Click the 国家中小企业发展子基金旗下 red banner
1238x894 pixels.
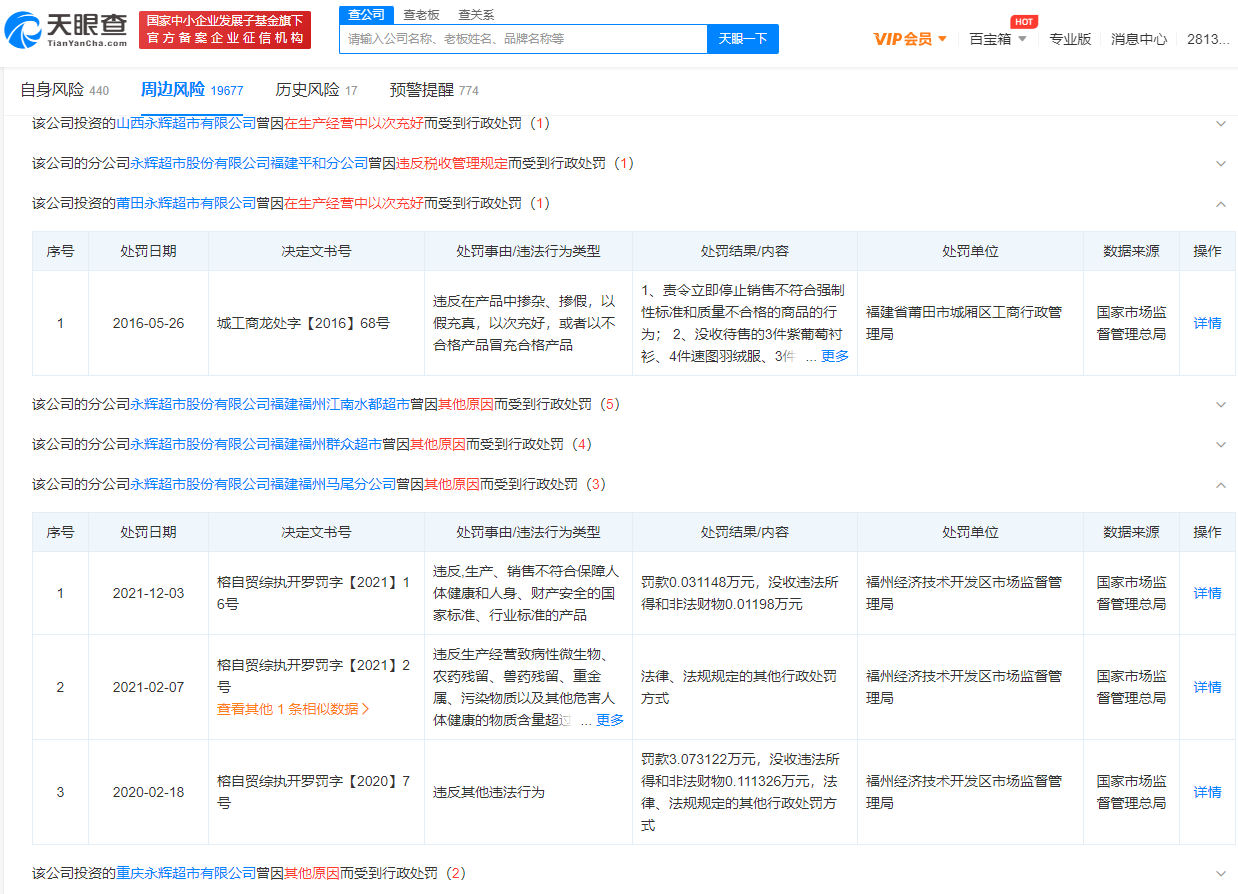coord(223,30)
